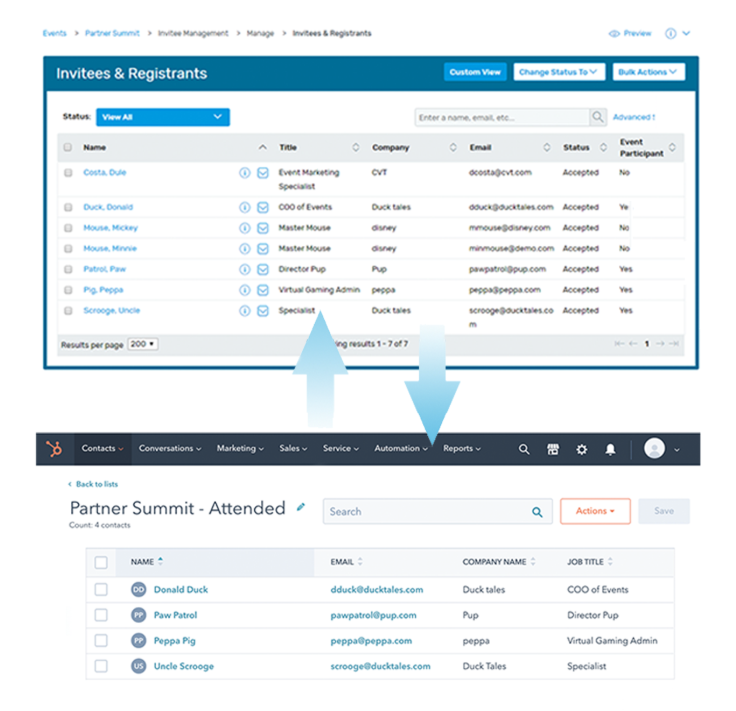
Task: Click envelope icon for Mouse, Minnie
Action: pyautogui.click(x=263, y=249)
